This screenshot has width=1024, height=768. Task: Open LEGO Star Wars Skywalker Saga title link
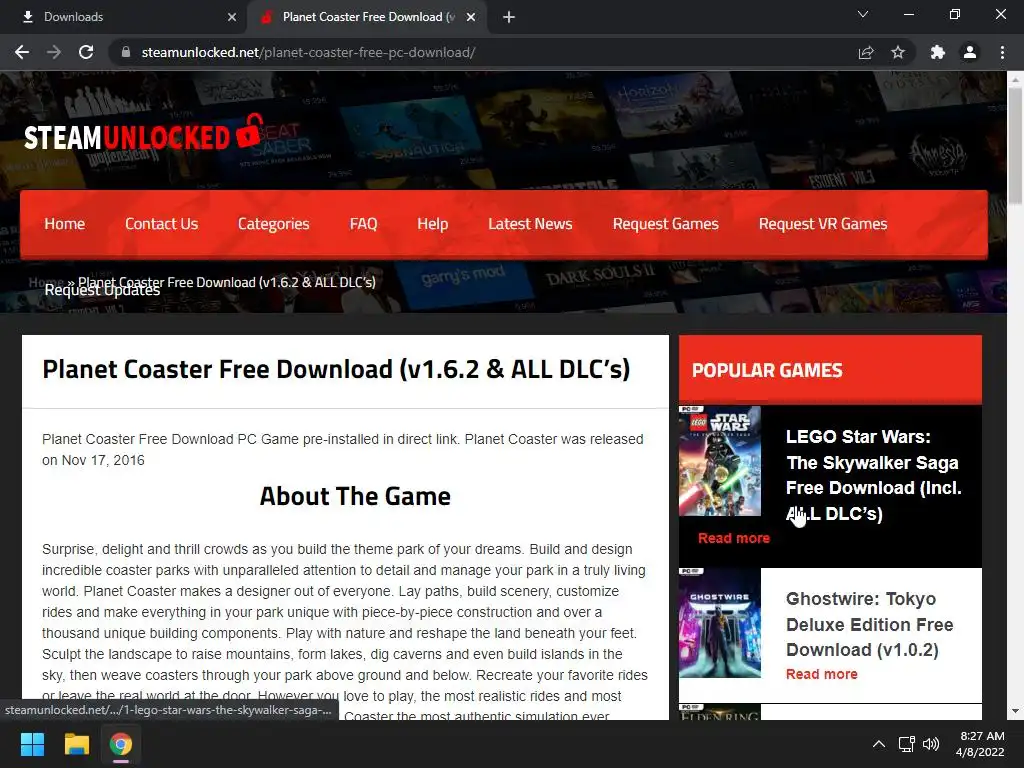873,475
